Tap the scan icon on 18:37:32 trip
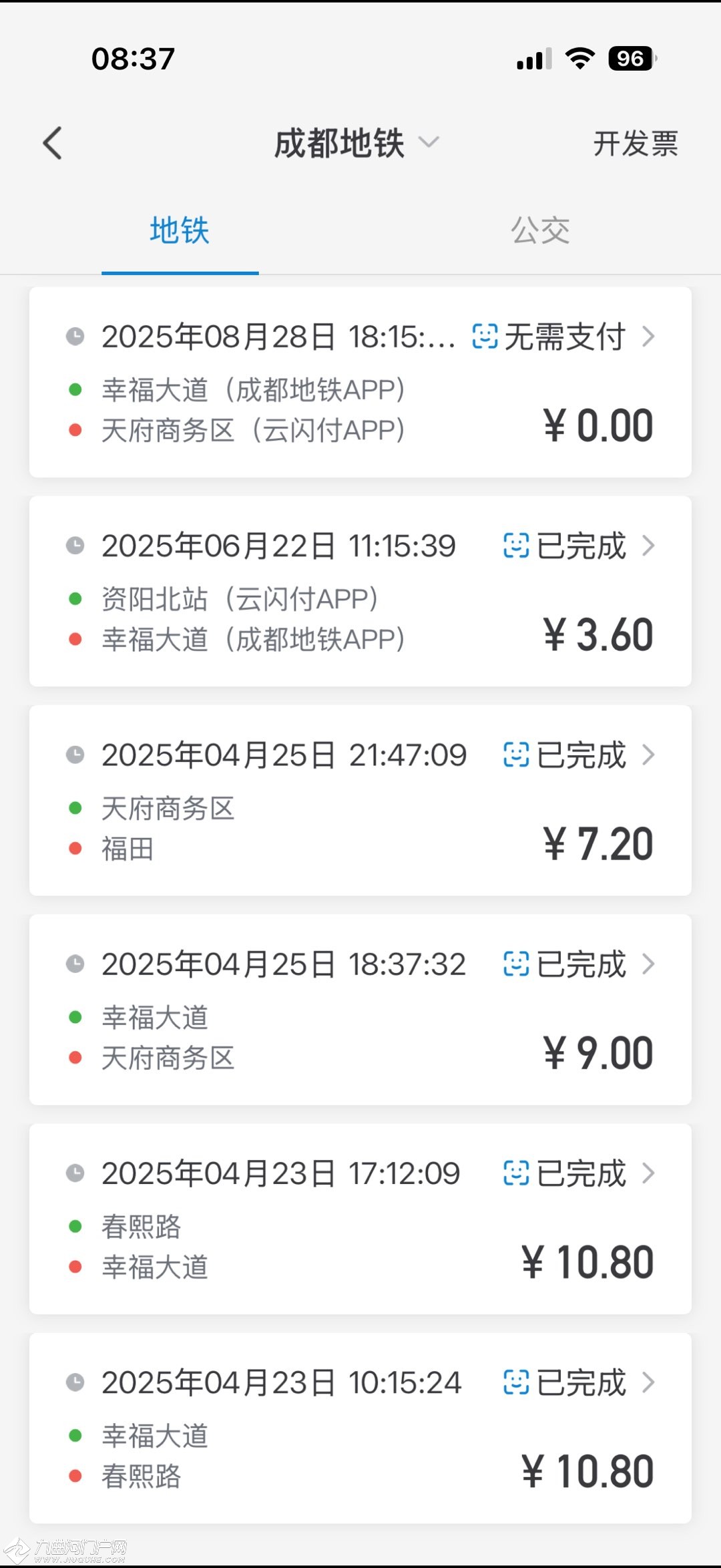 (516, 964)
